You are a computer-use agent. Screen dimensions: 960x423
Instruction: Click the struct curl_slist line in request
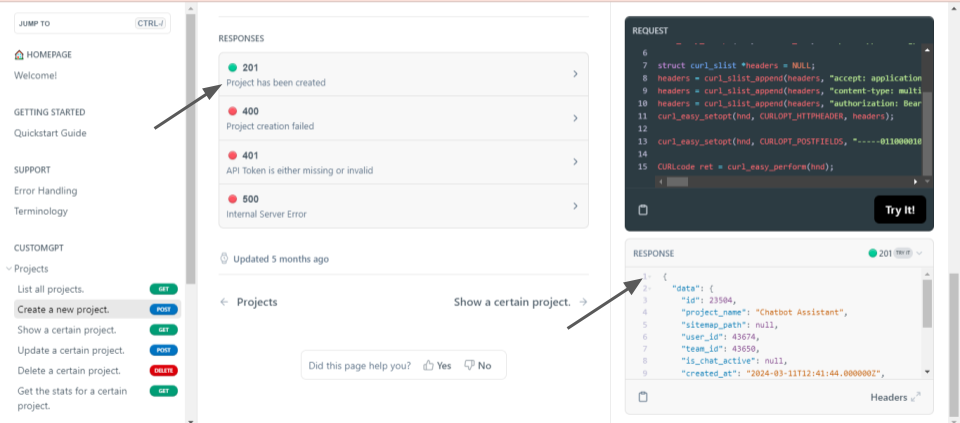point(737,66)
